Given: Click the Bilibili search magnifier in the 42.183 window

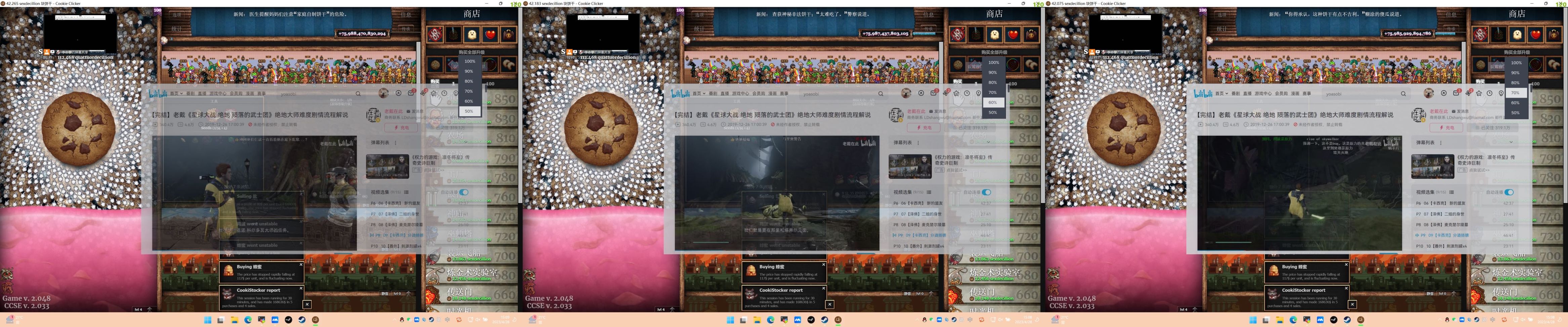Looking at the screenshot, I should coord(880,94).
